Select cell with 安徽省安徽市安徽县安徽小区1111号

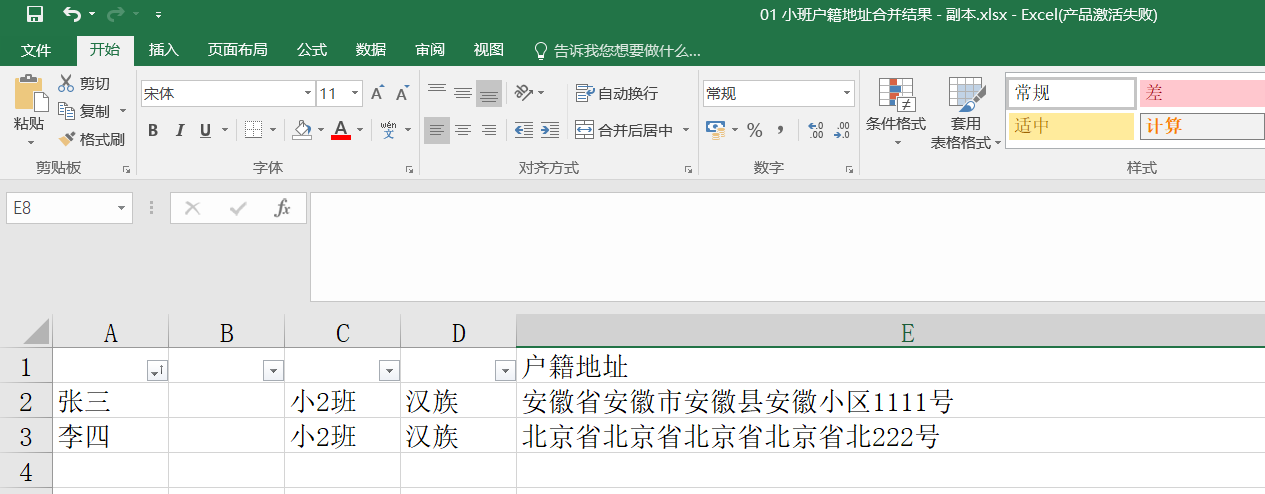pos(890,402)
